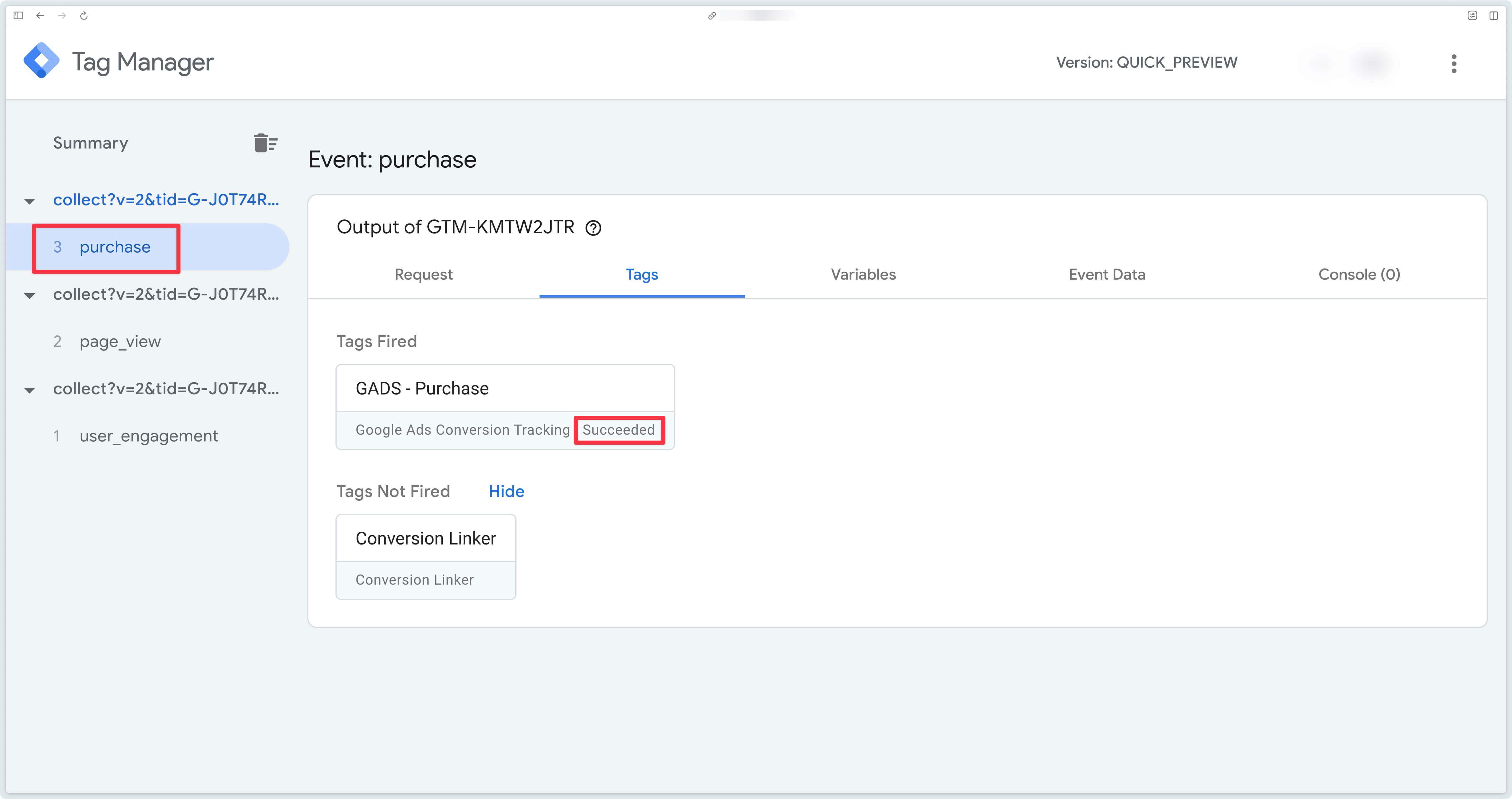Open collect request text above user_engagement
Screen dimensions: 1512x799
[165, 389]
